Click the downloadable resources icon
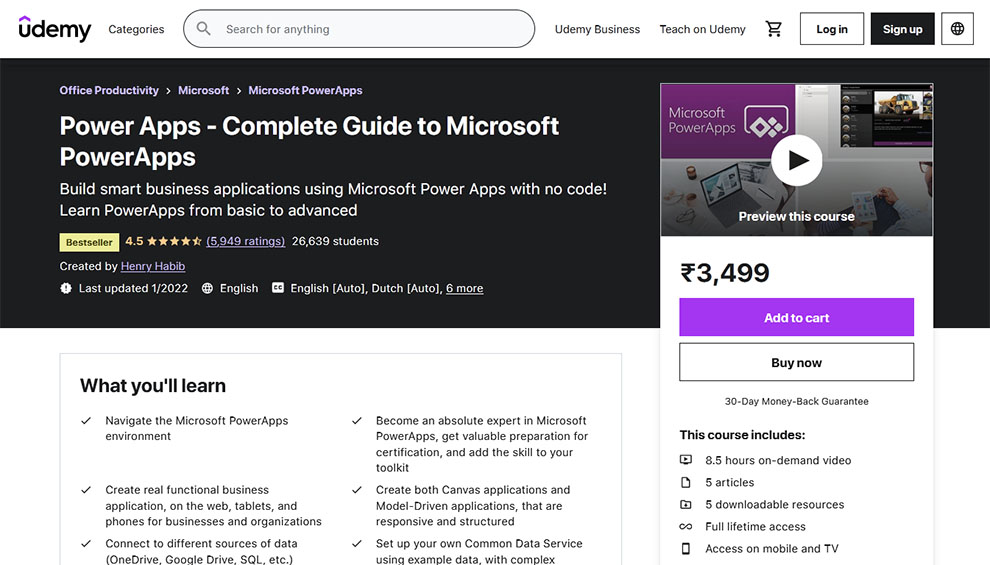 click(x=686, y=504)
